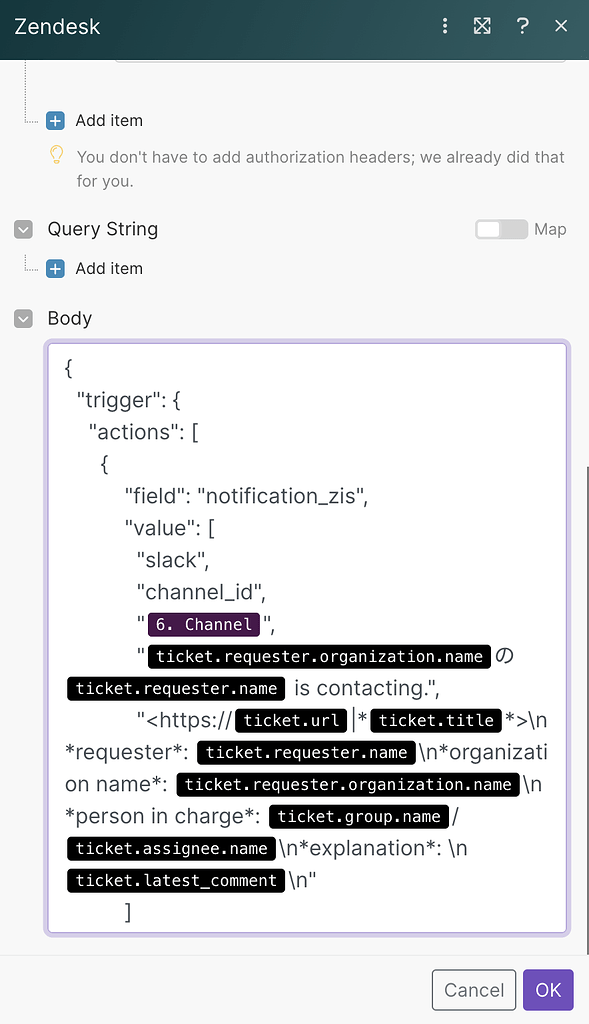Close the Zendesk configuration panel

tap(561, 26)
